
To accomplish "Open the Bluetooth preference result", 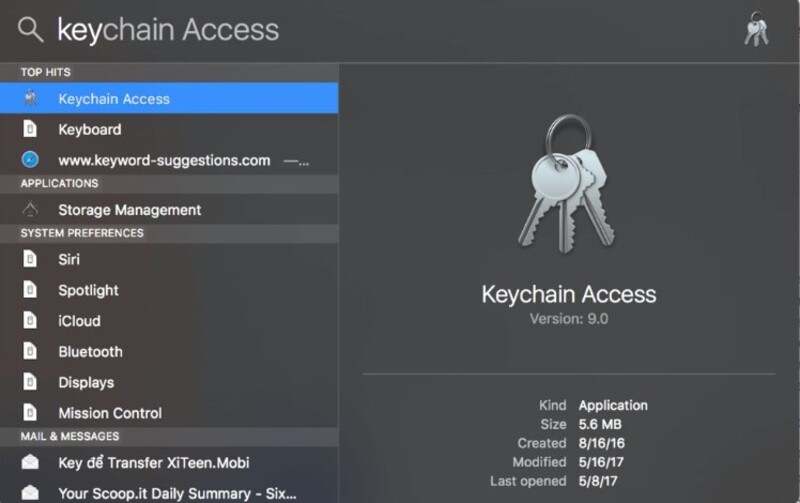I will 169,351.
